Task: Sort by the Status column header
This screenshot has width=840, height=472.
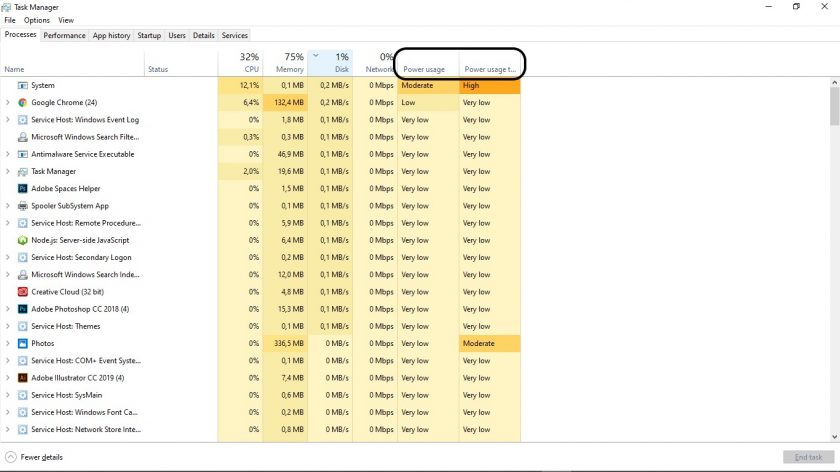Action: [x=181, y=63]
